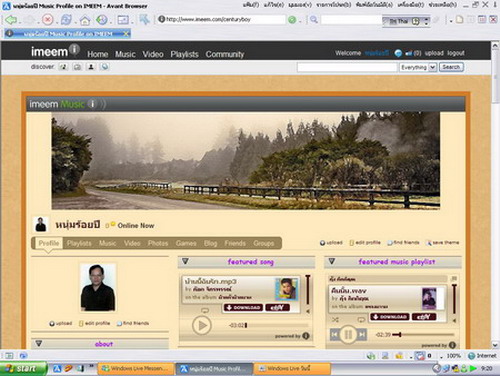Click the browser Refresh button
The image size is (500, 376).
point(66,20)
